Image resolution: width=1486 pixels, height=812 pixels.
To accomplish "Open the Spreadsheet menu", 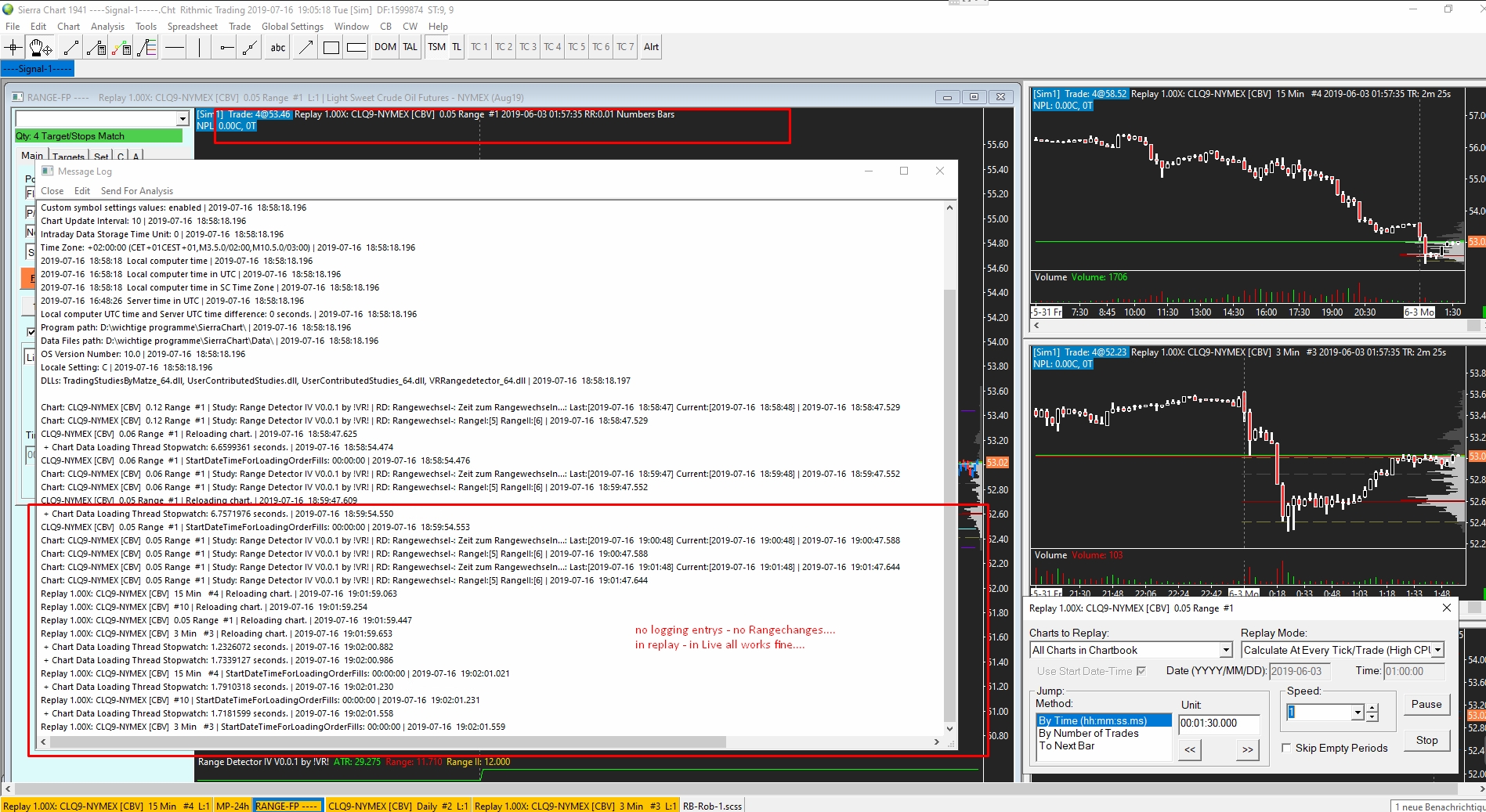I will (x=192, y=27).
